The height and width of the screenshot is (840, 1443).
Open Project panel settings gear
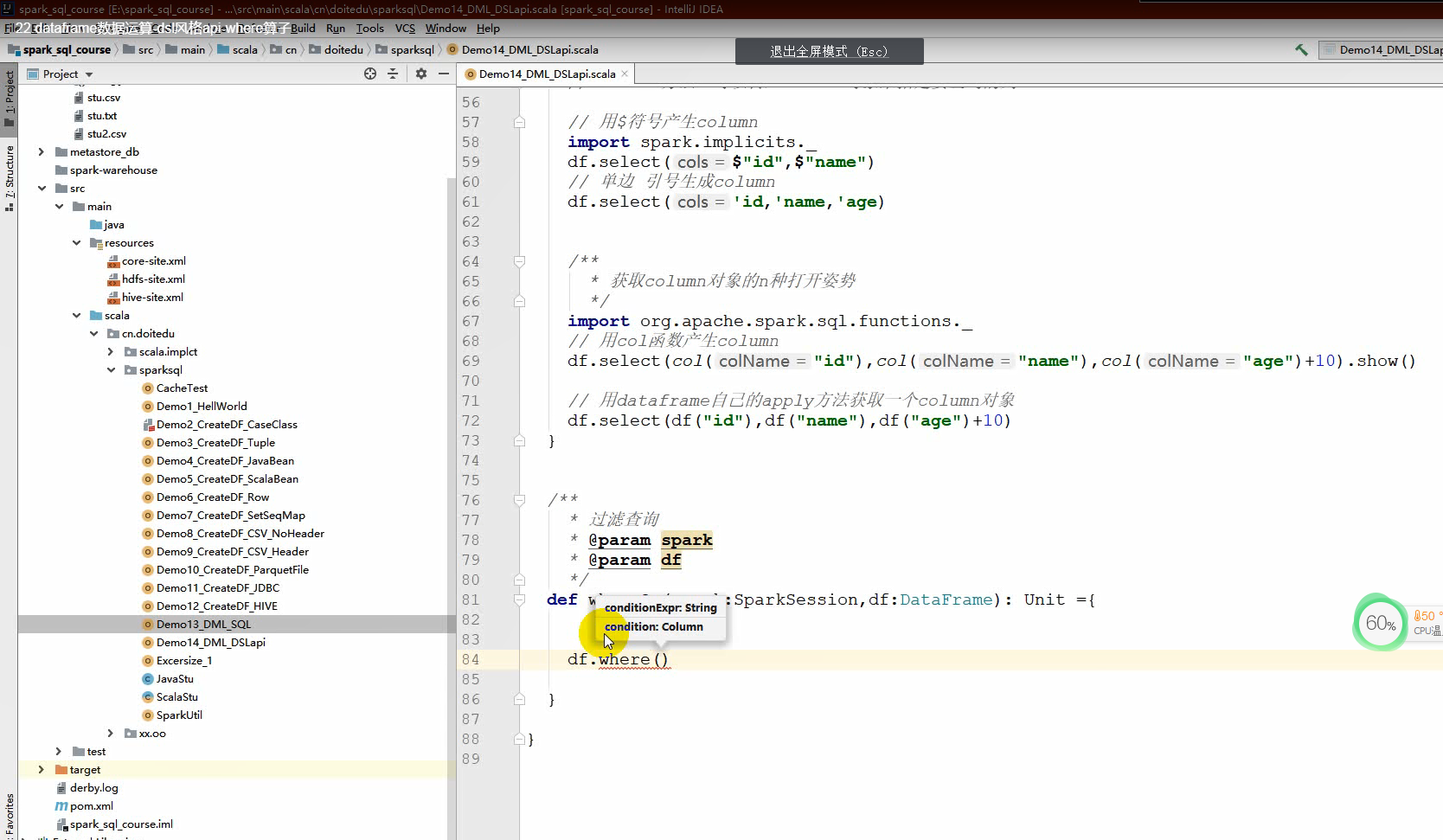point(421,74)
